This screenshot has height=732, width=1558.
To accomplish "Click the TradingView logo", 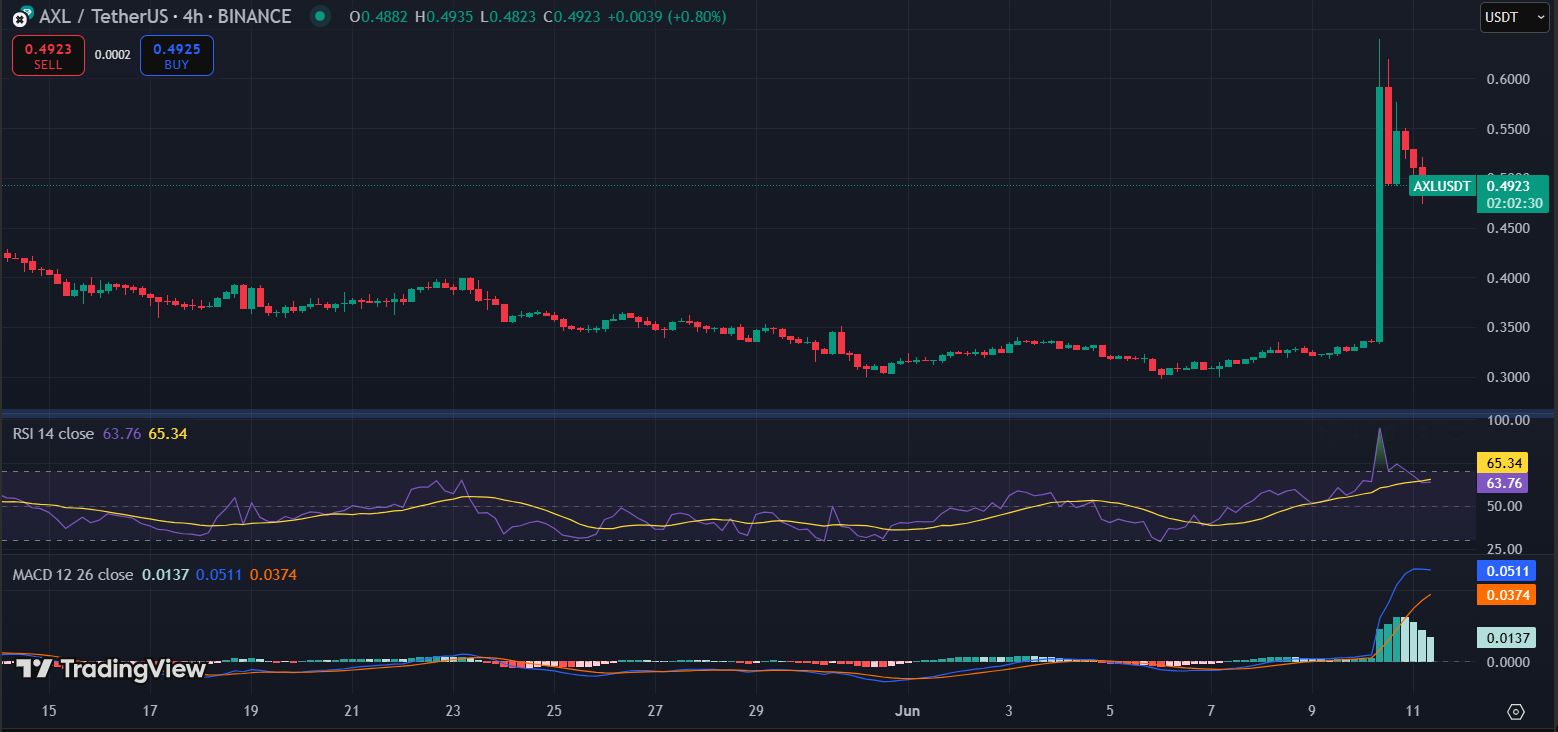I will pos(111,669).
